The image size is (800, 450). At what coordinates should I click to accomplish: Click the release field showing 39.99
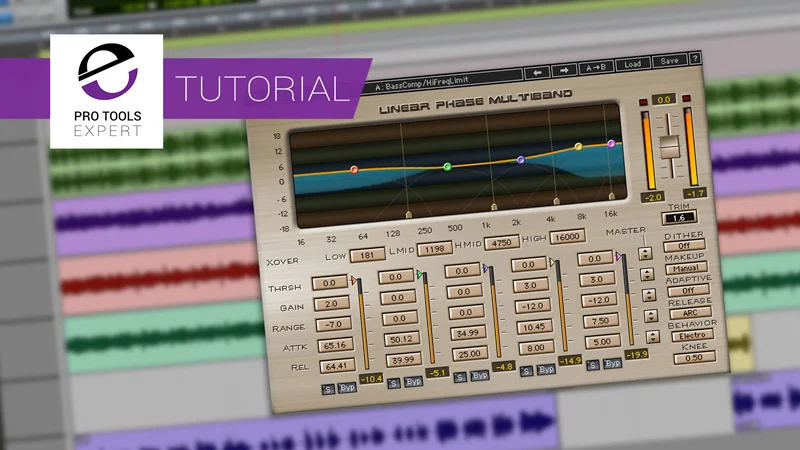click(x=404, y=360)
